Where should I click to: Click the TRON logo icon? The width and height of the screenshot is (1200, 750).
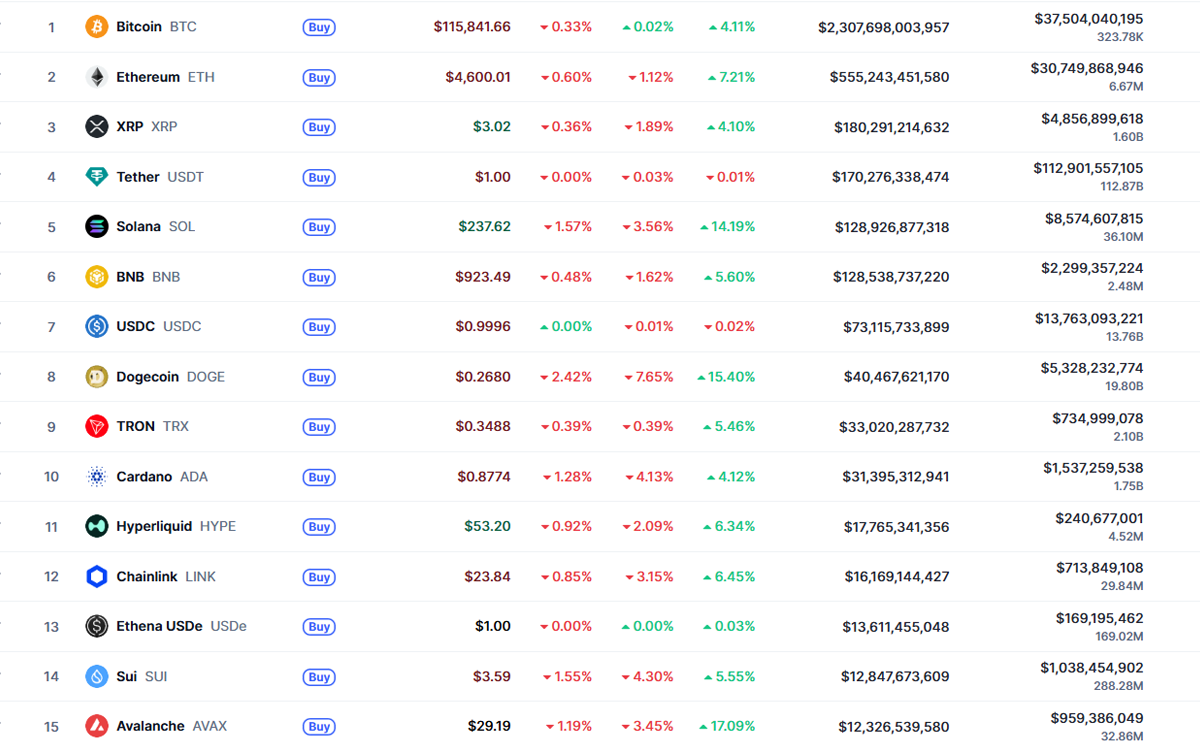(95, 426)
